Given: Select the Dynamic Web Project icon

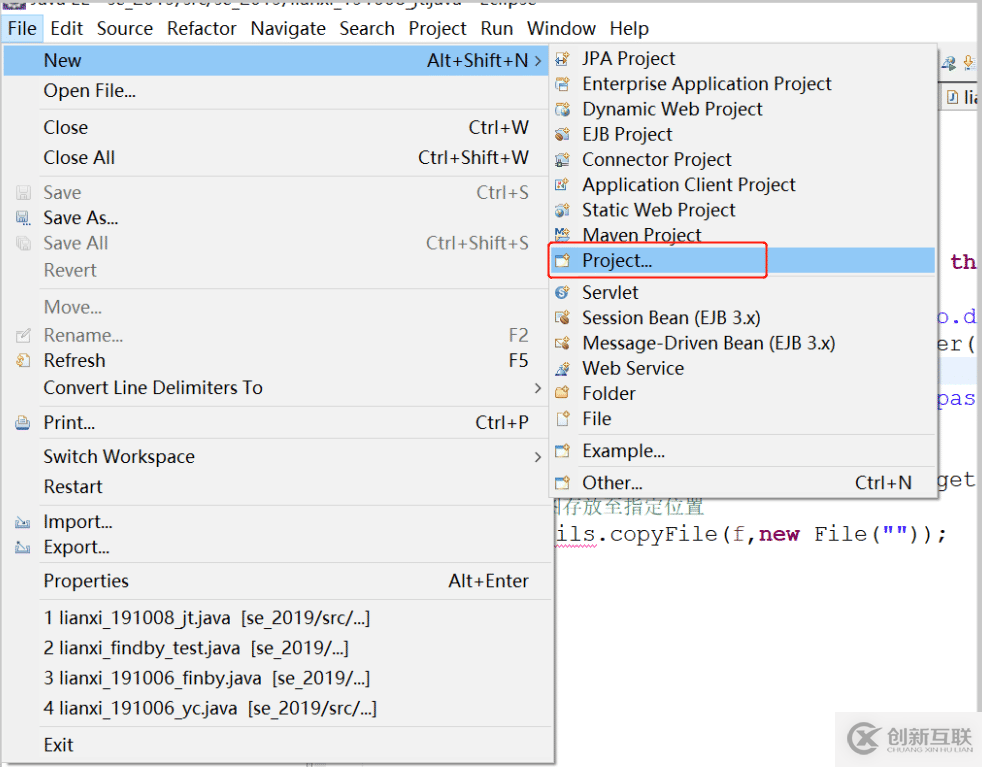Looking at the screenshot, I should click(x=563, y=109).
